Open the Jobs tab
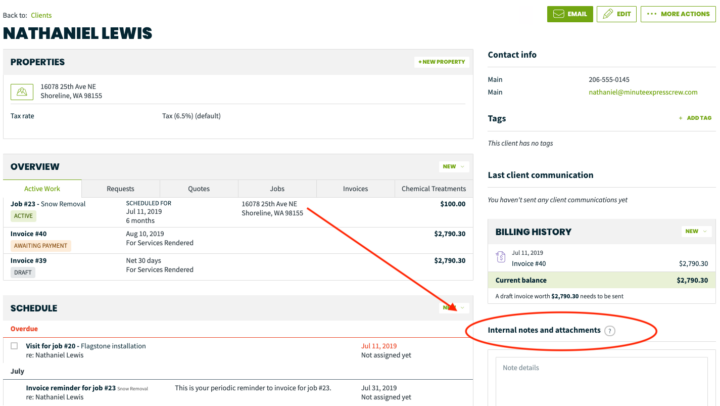This screenshot has height=406, width=720. pos(277,188)
